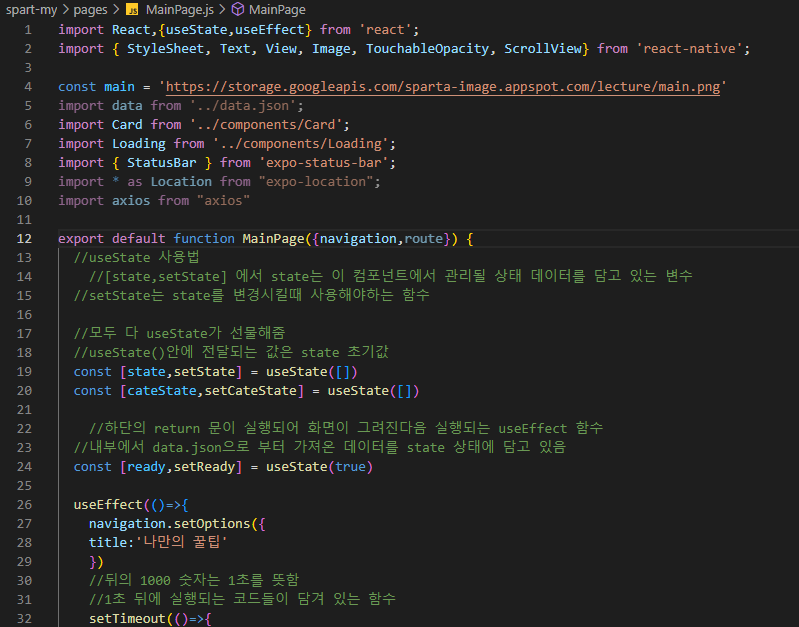Click the '나만의 꿀팁' title string
The width and height of the screenshot is (799, 627).
coord(181,542)
